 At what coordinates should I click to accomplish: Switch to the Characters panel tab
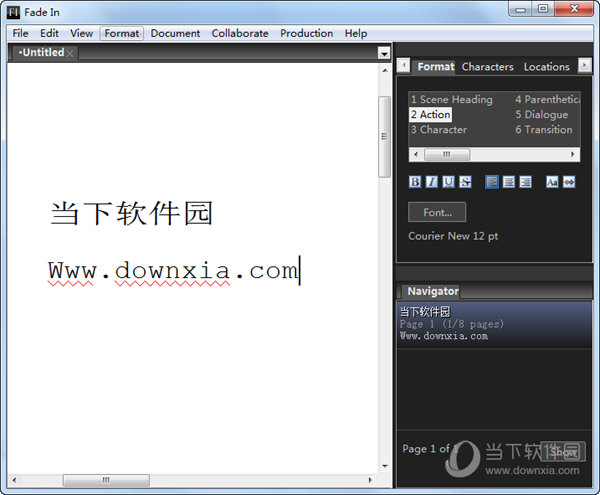[488, 67]
